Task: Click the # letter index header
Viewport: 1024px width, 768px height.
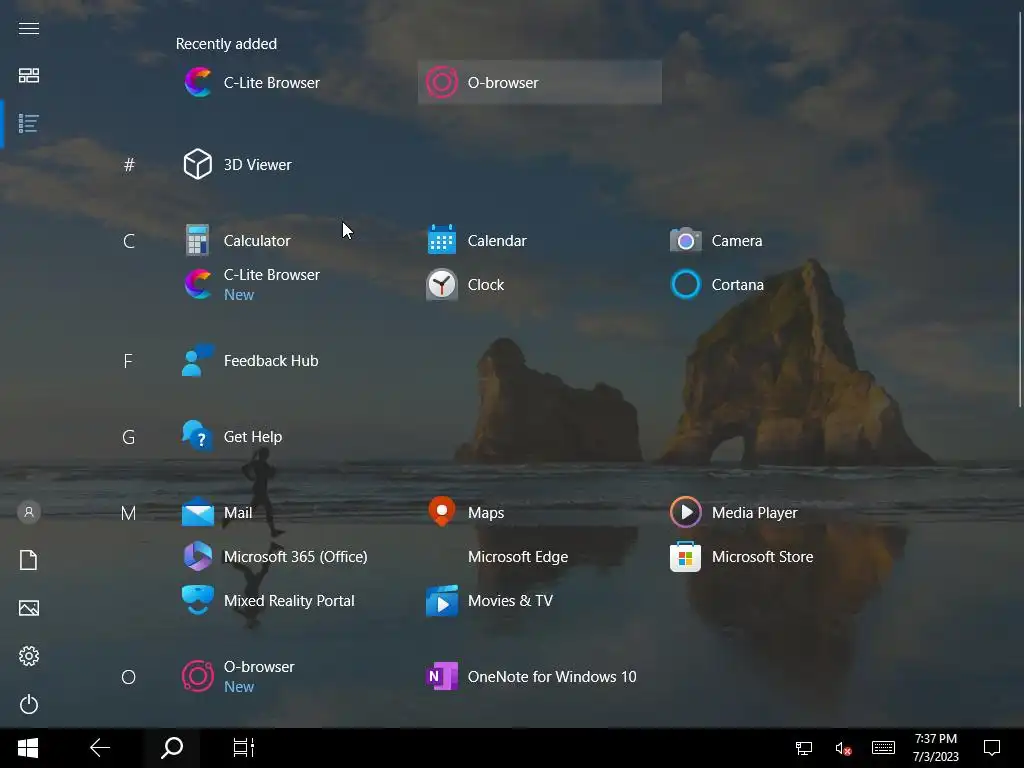Action: pos(129,165)
